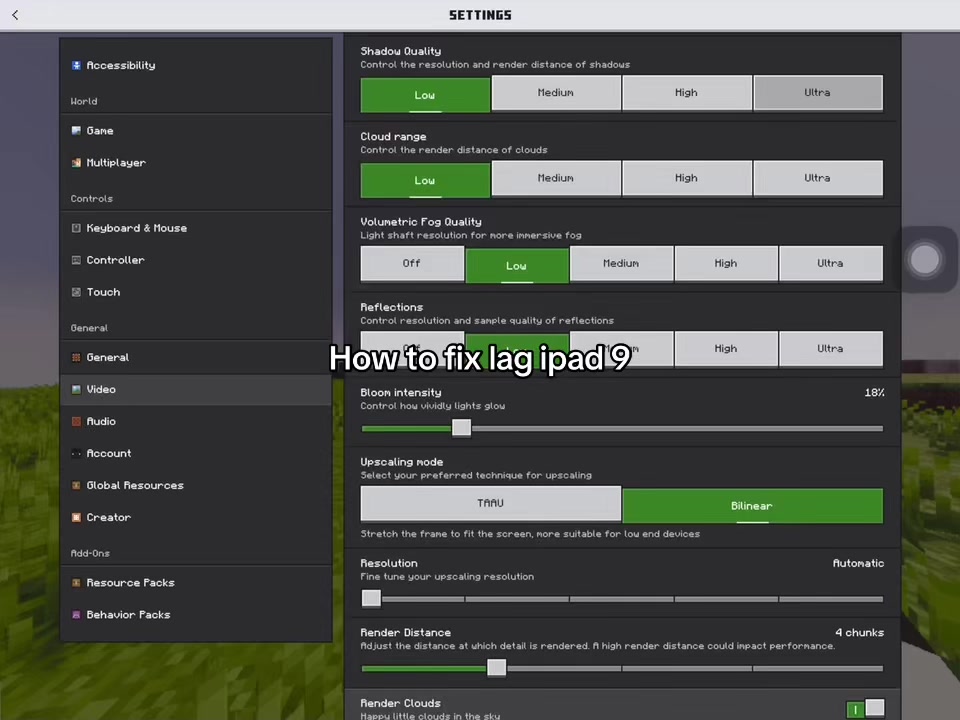The image size is (960, 720).
Task: Select Ultra for Cloud range
Action: click(x=818, y=178)
